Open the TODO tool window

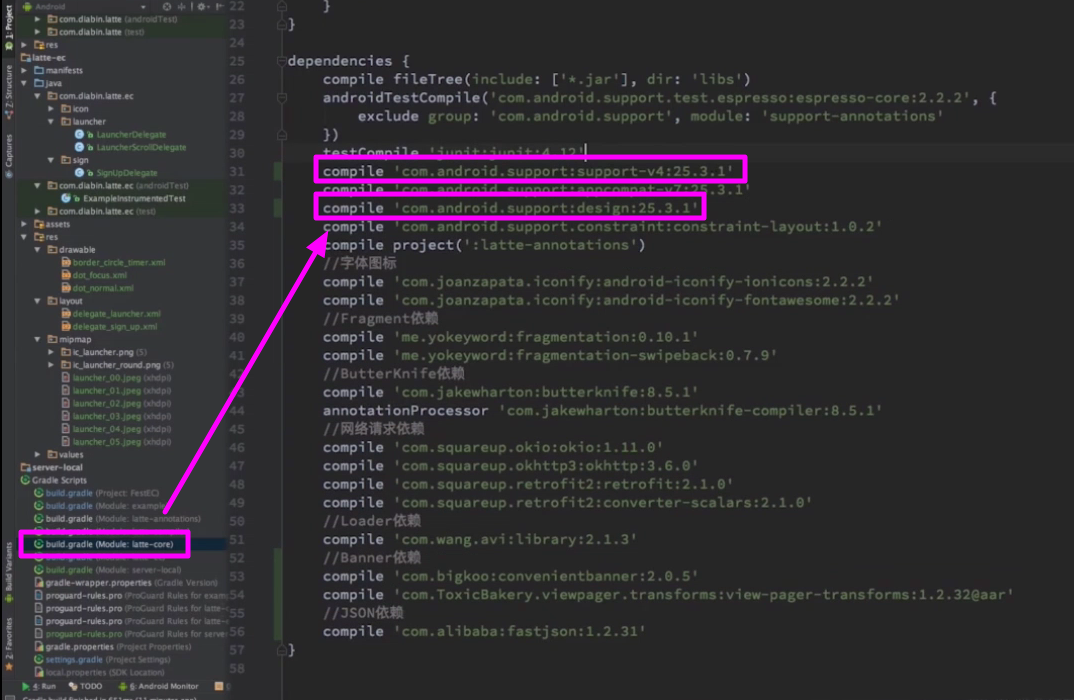click(86, 686)
